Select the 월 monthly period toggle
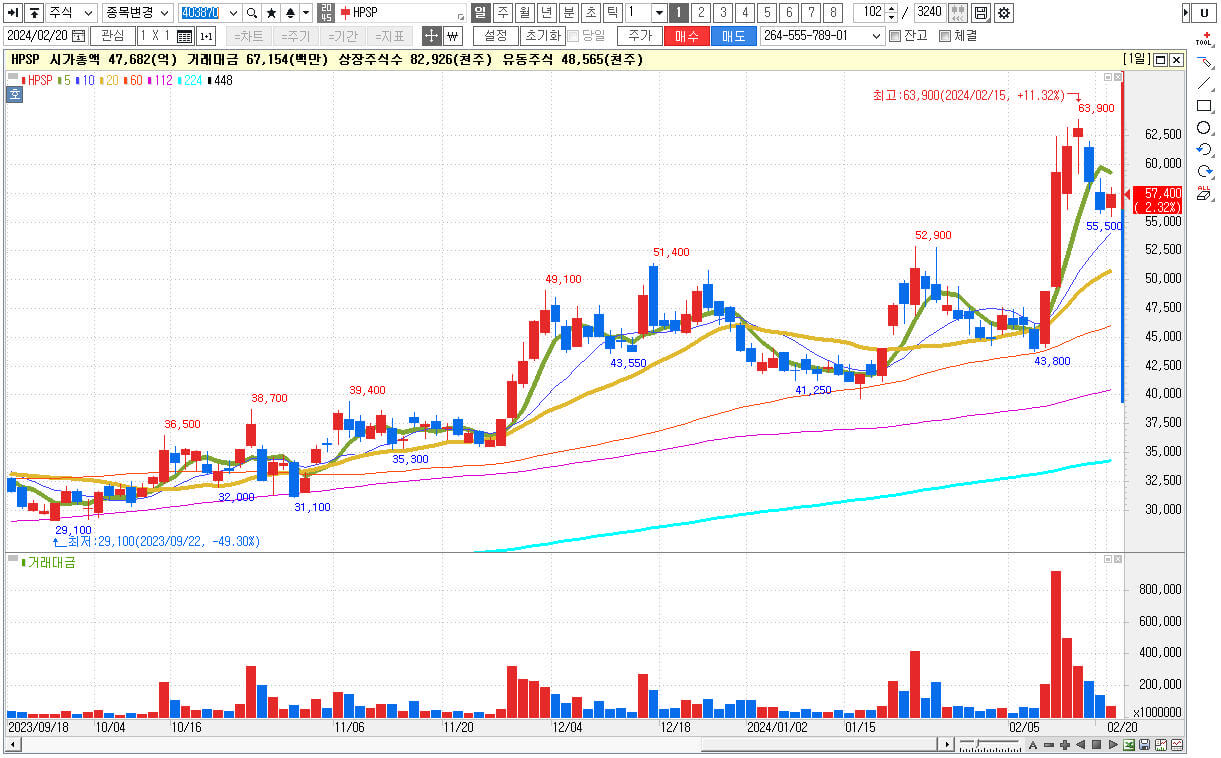This screenshot has height=758, width=1221. (x=524, y=13)
